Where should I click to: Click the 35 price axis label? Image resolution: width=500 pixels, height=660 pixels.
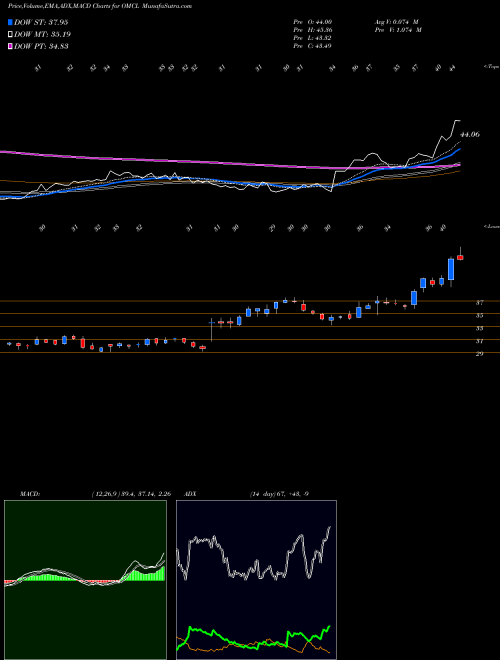pos(479,315)
